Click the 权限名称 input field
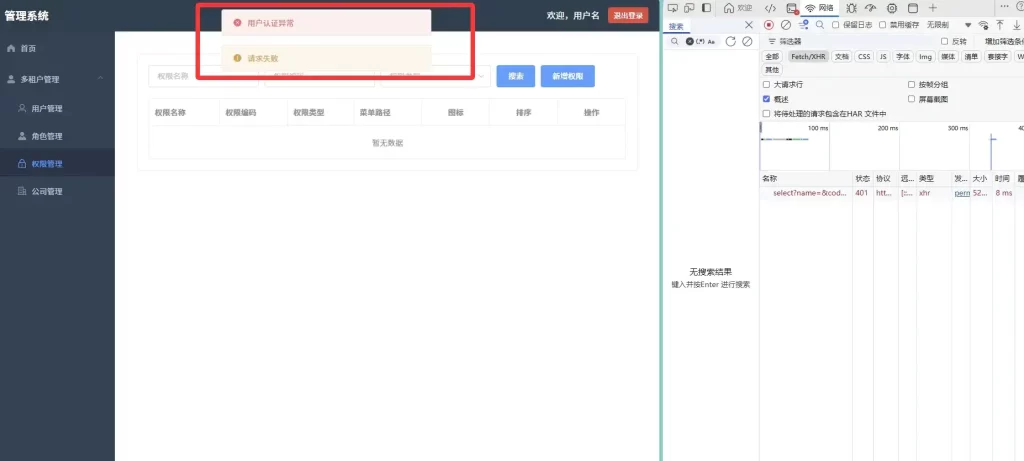Image resolution: width=1024 pixels, height=461 pixels. click(190, 76)
